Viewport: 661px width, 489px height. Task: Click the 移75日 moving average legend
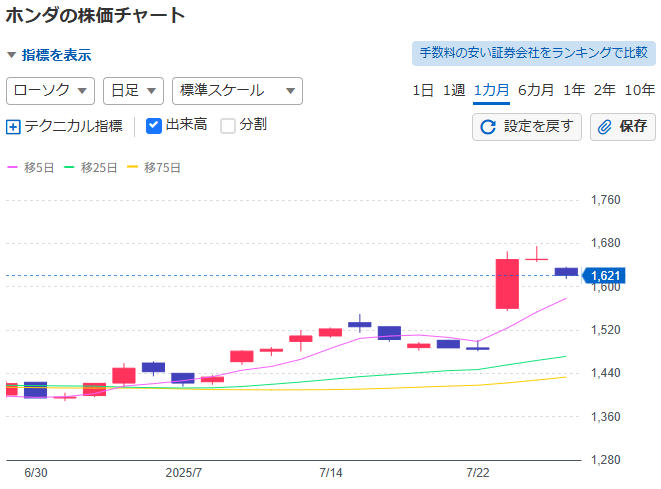tap(154, 168)
